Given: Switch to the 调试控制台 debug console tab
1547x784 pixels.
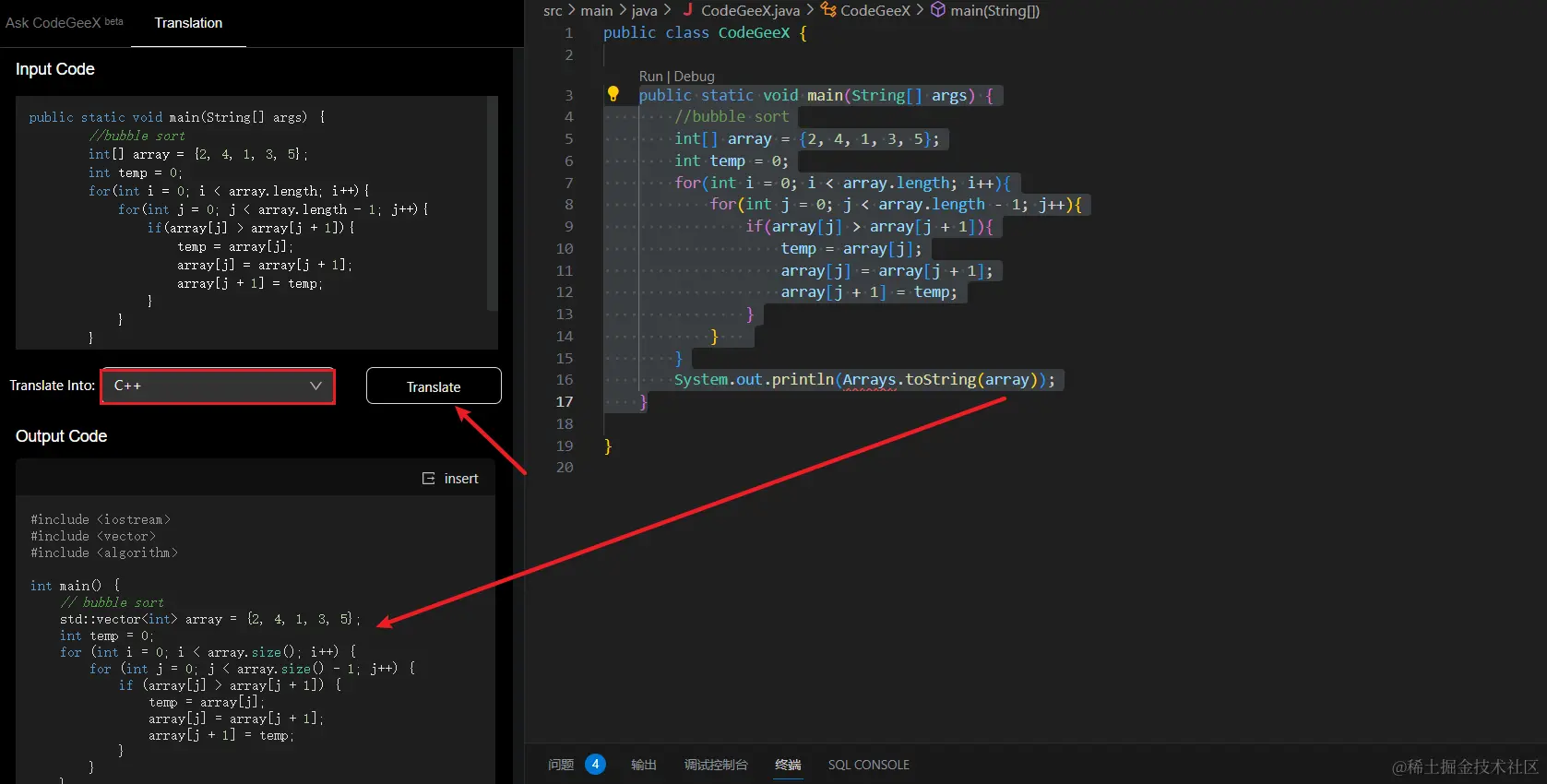Looking at the screenshot, I should pyautogui.click(x=716, y=765).
